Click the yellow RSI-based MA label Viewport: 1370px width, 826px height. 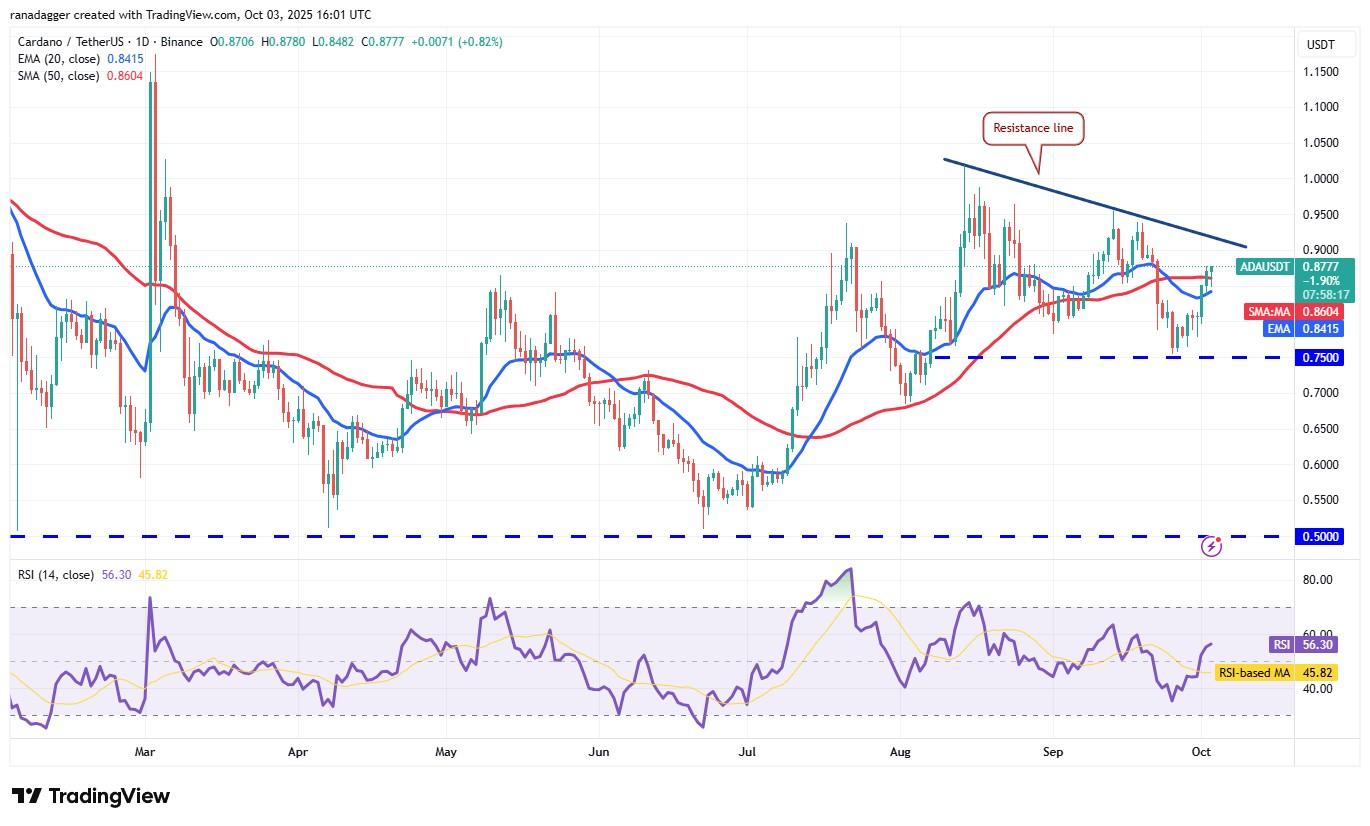(x=1253, y=673)
